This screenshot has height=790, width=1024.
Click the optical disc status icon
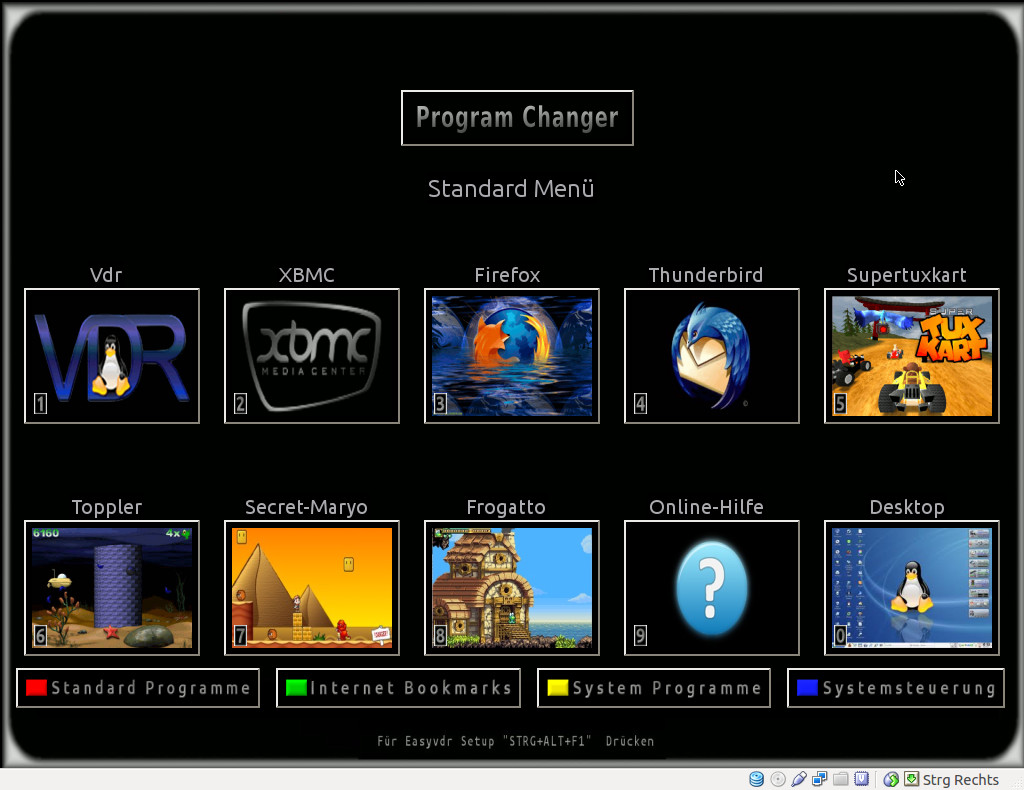(x=777, y=779)
